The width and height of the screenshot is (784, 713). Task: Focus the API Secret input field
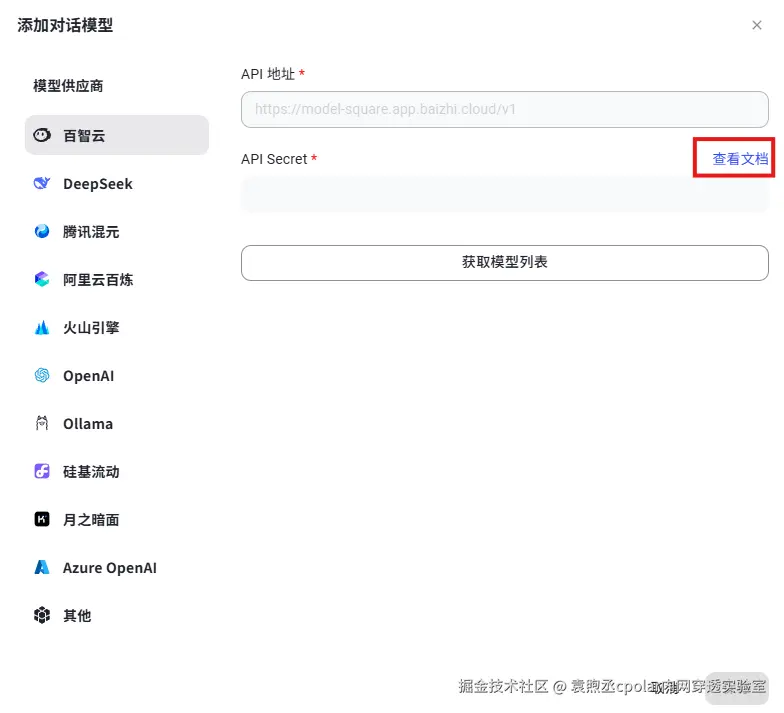pyautogui.click(x=504, y=194)
